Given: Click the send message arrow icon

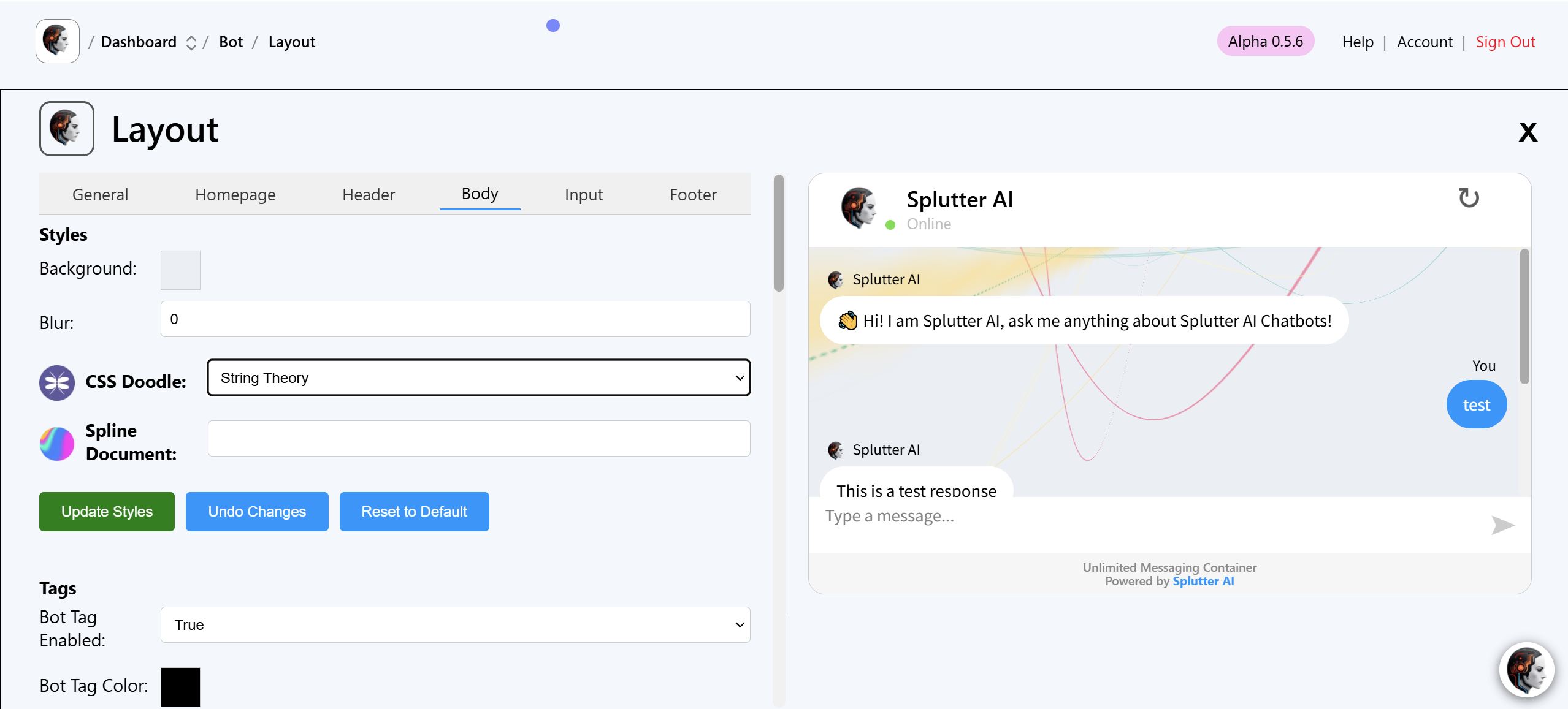Looking at the screenshot, I should [x=1502, y=525].
